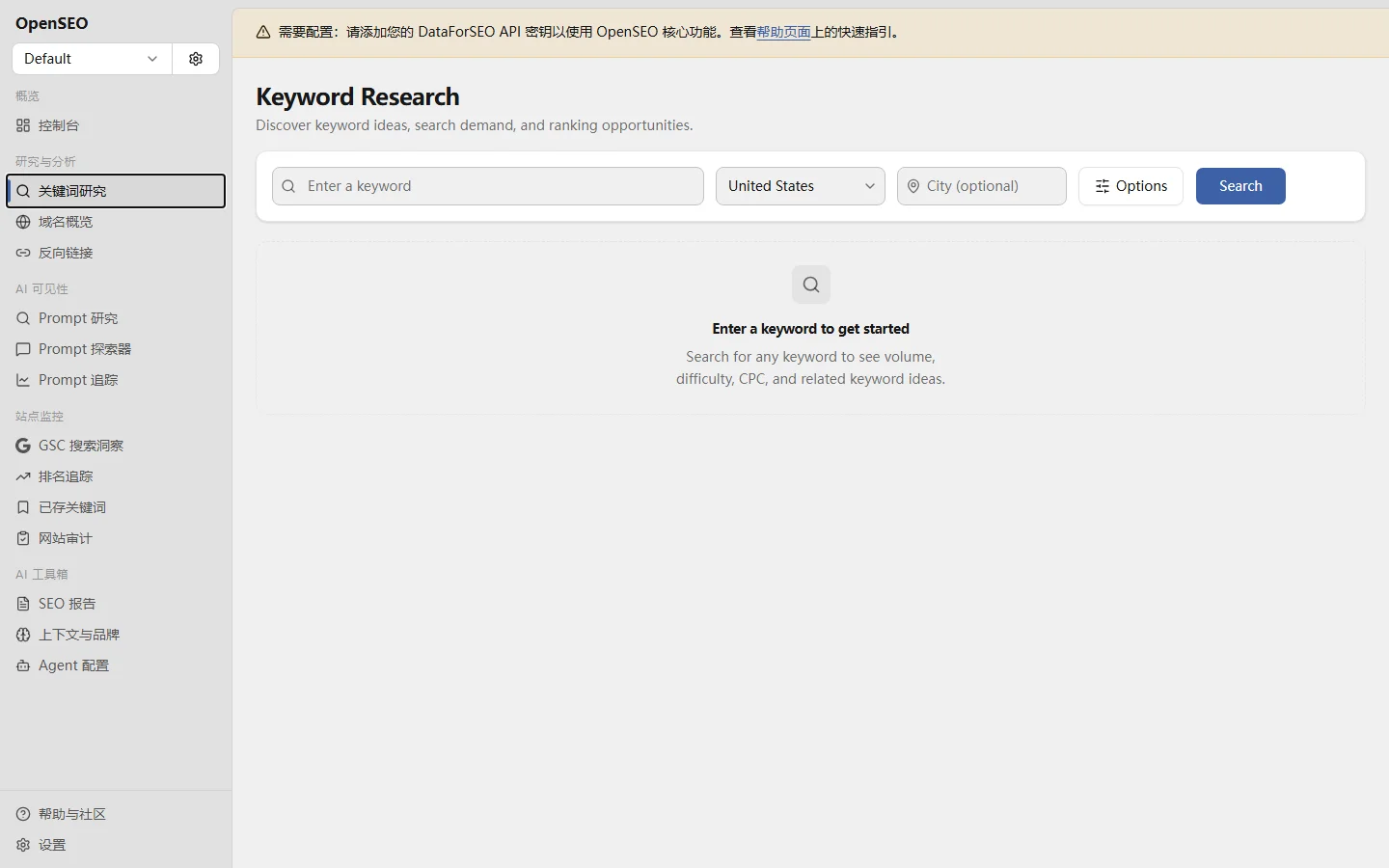
Task: Click the robot icon for Agent 配置
Action: click(23, 665)
